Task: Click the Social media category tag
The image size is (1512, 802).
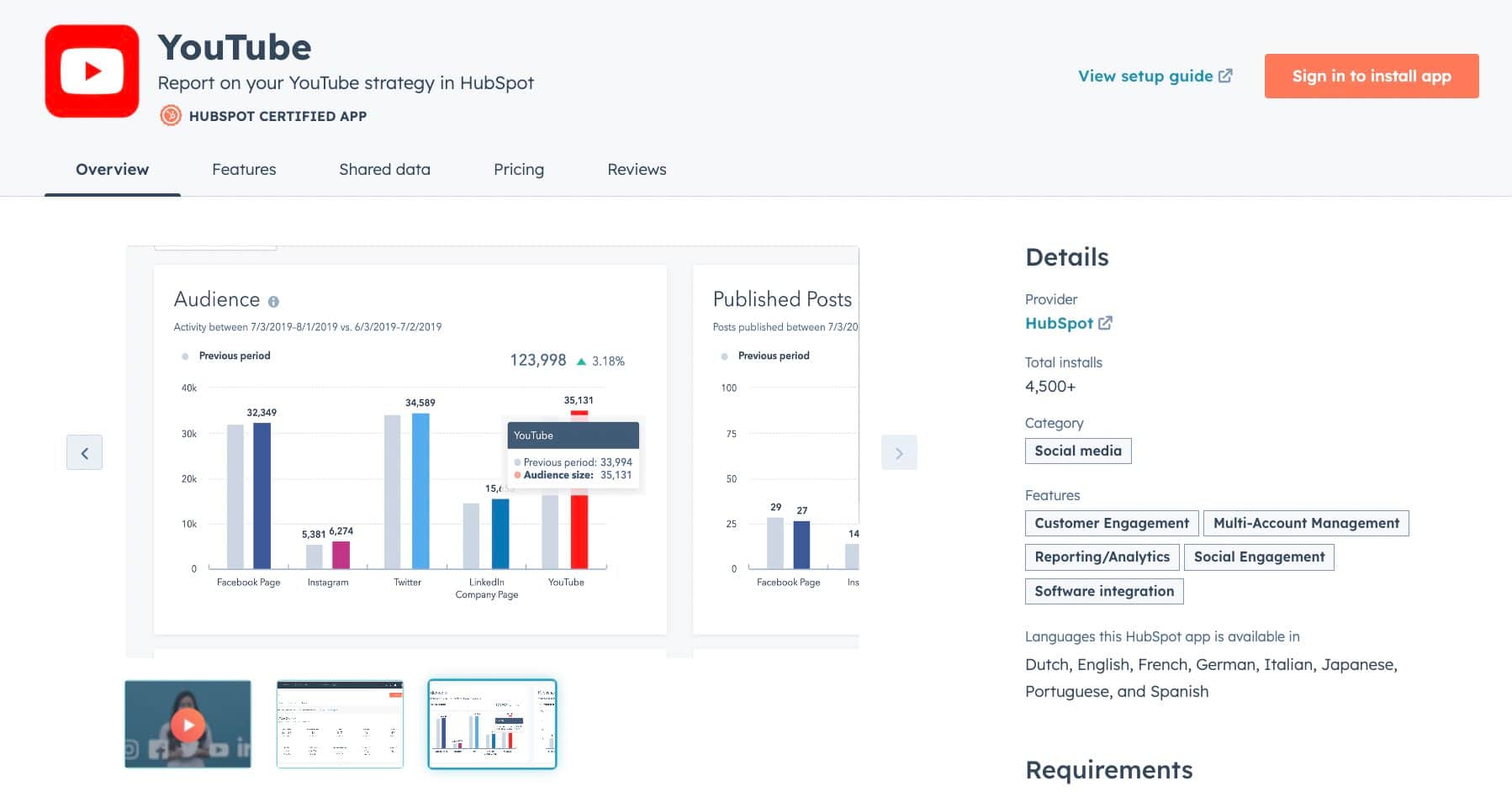Action: tap(1078, 451)
